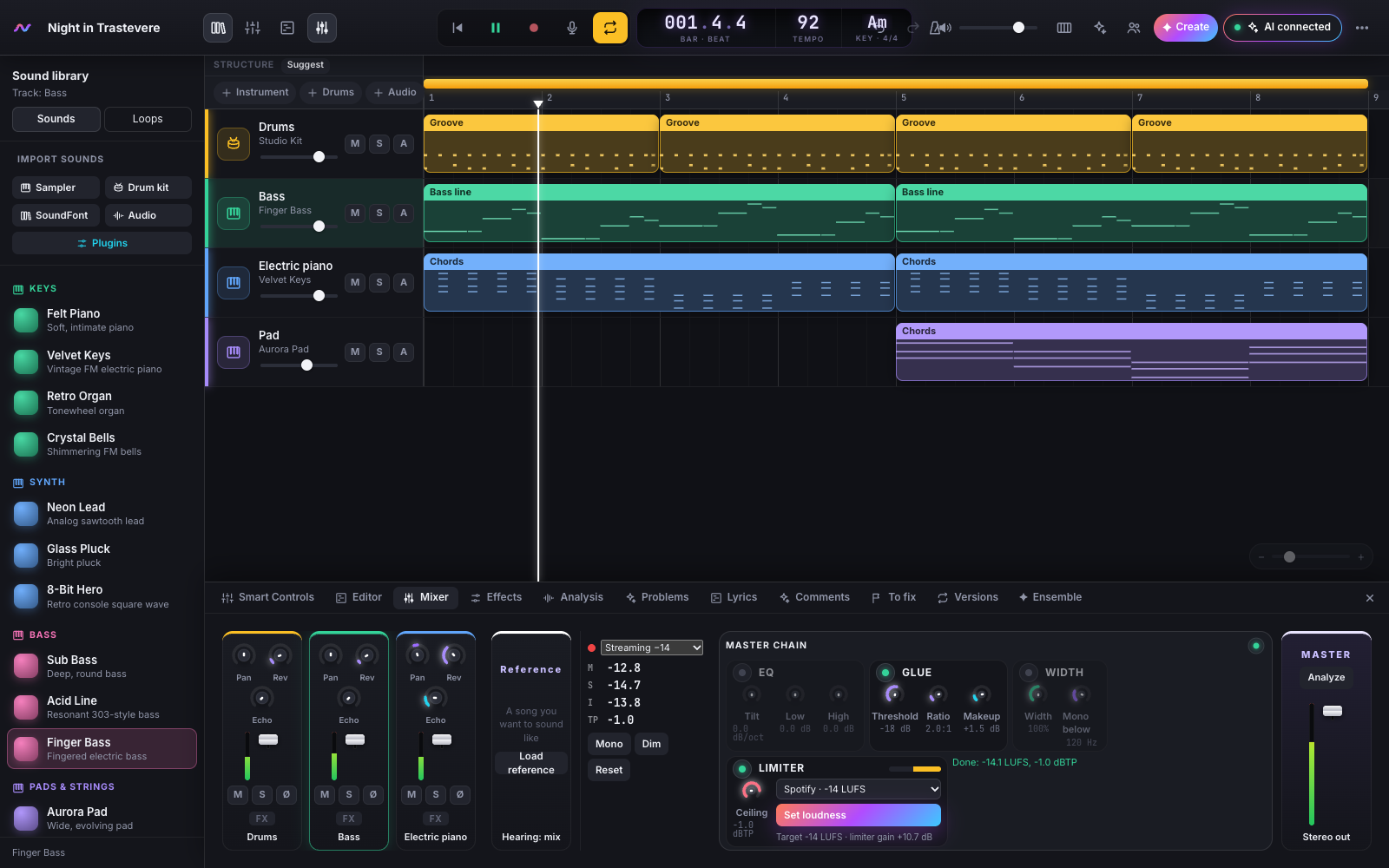Enable the EQ power toggle
This screenshot has width=1389, height=868.
click(742, 673)
